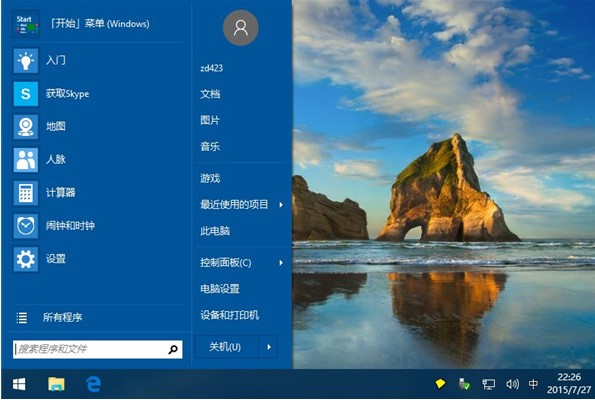Expand the 控制面板(C) submenu arrow

click(x=281, y=263)
